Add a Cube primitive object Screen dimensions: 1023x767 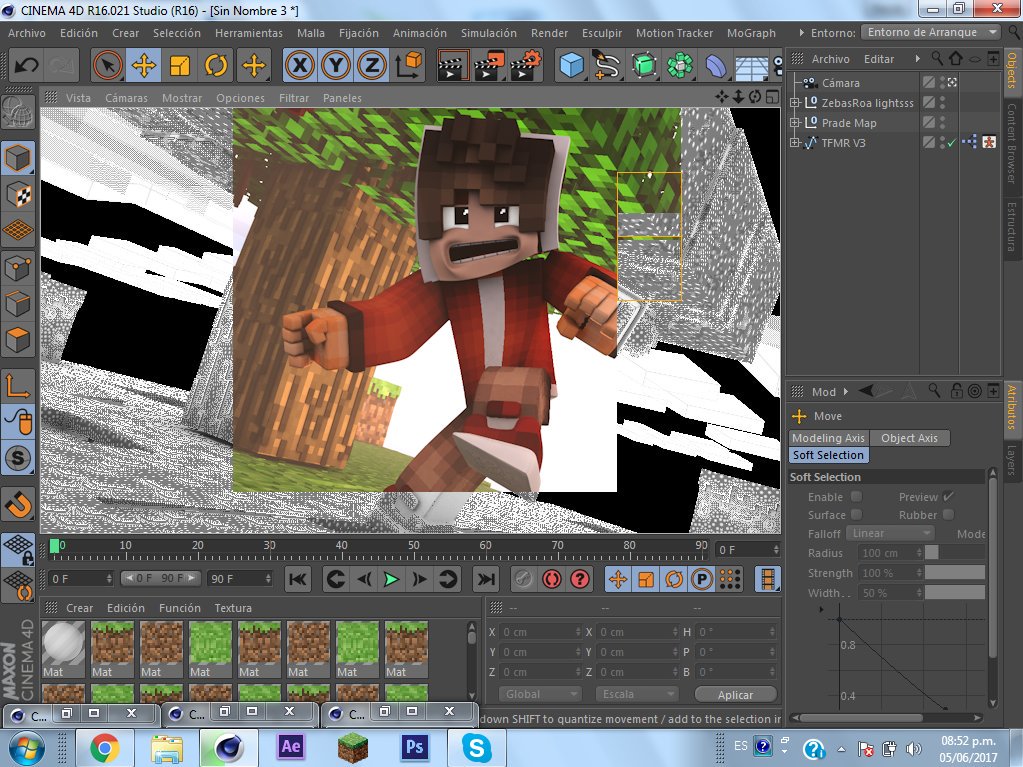[x=572, y=65]
